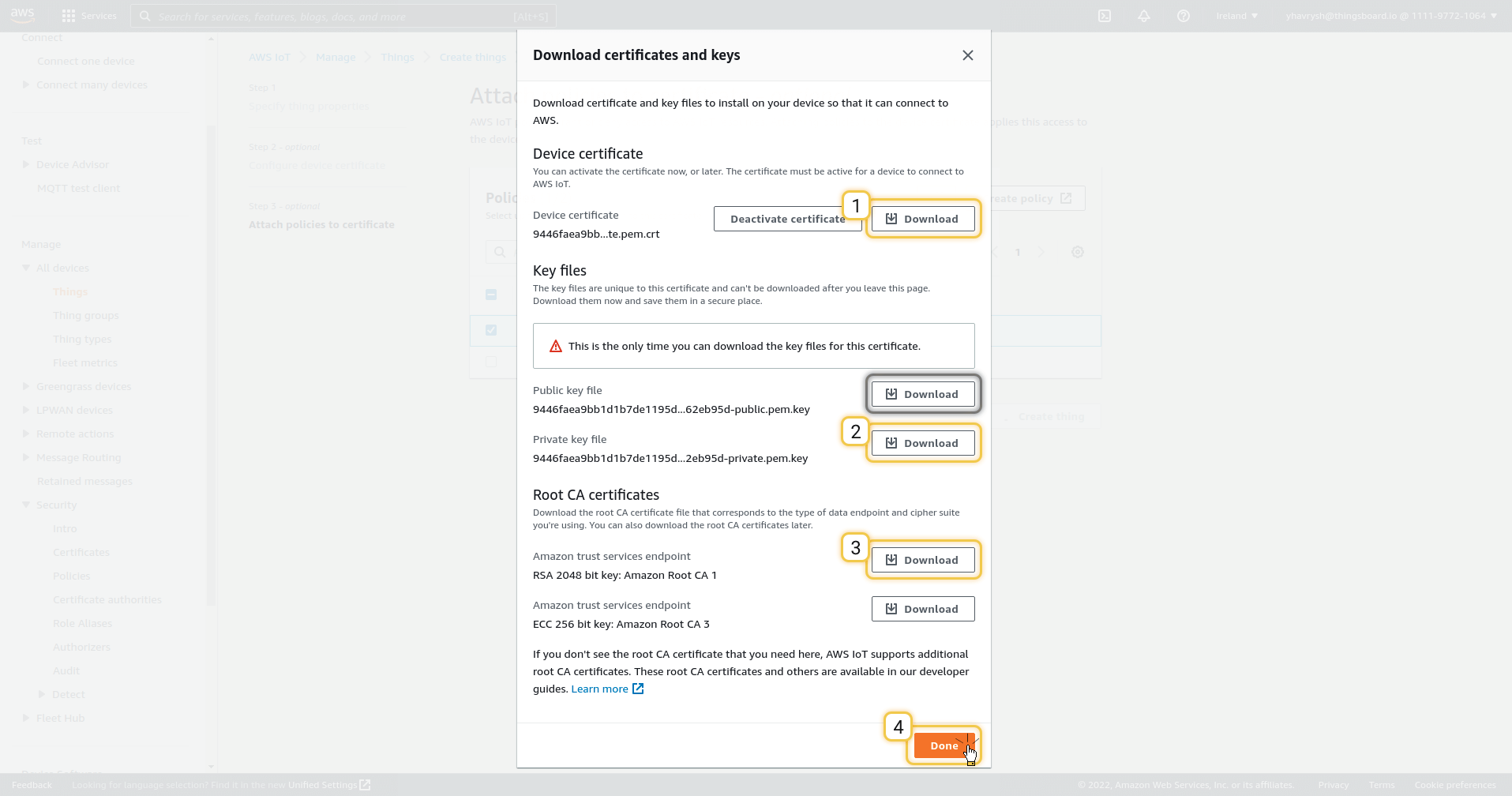Download the ECC 256 Amazon Root CA 3
The height and width of the screenshot is (796, 1512).
point(922,609)
